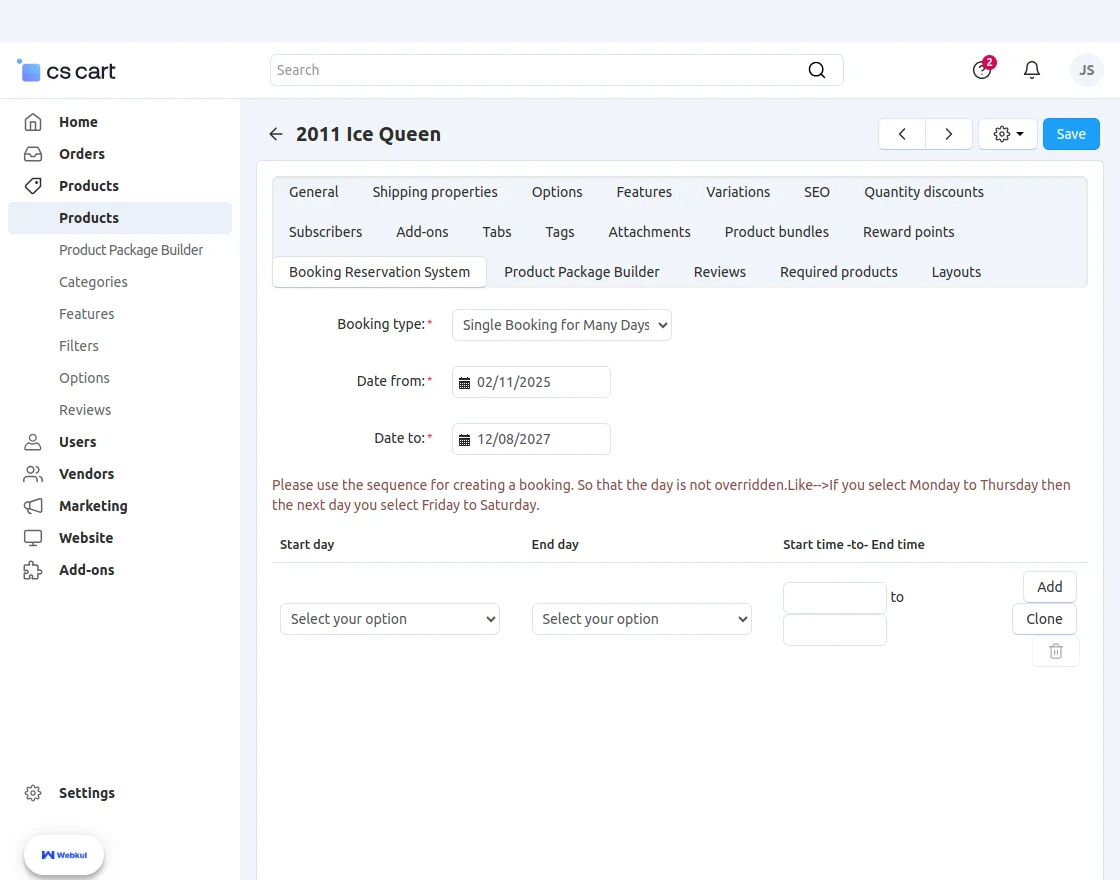Open the Start day select box
The image size is (1120, 880).
click(x=389, y=619)
